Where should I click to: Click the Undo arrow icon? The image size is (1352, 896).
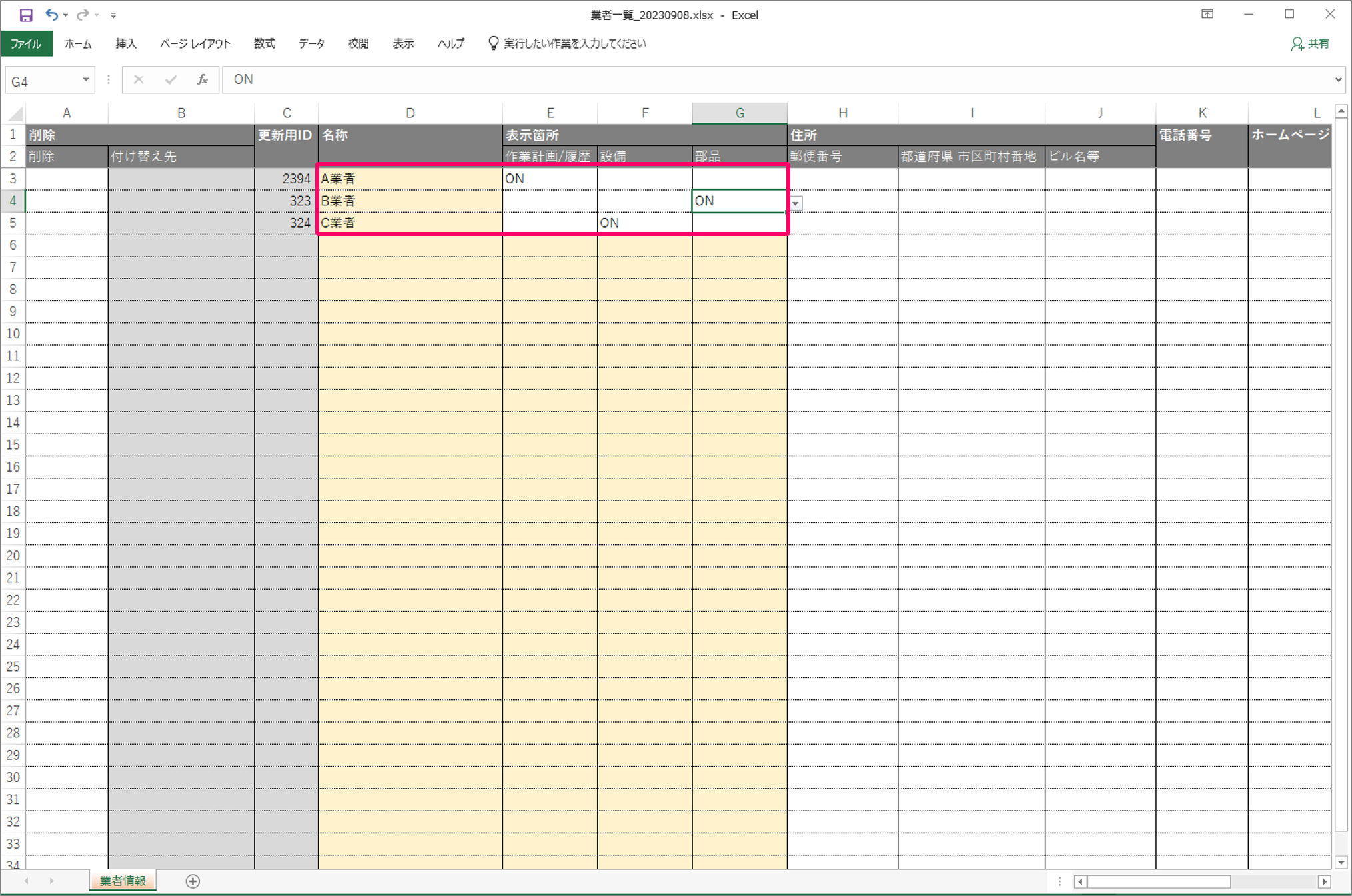click(51, 15)
